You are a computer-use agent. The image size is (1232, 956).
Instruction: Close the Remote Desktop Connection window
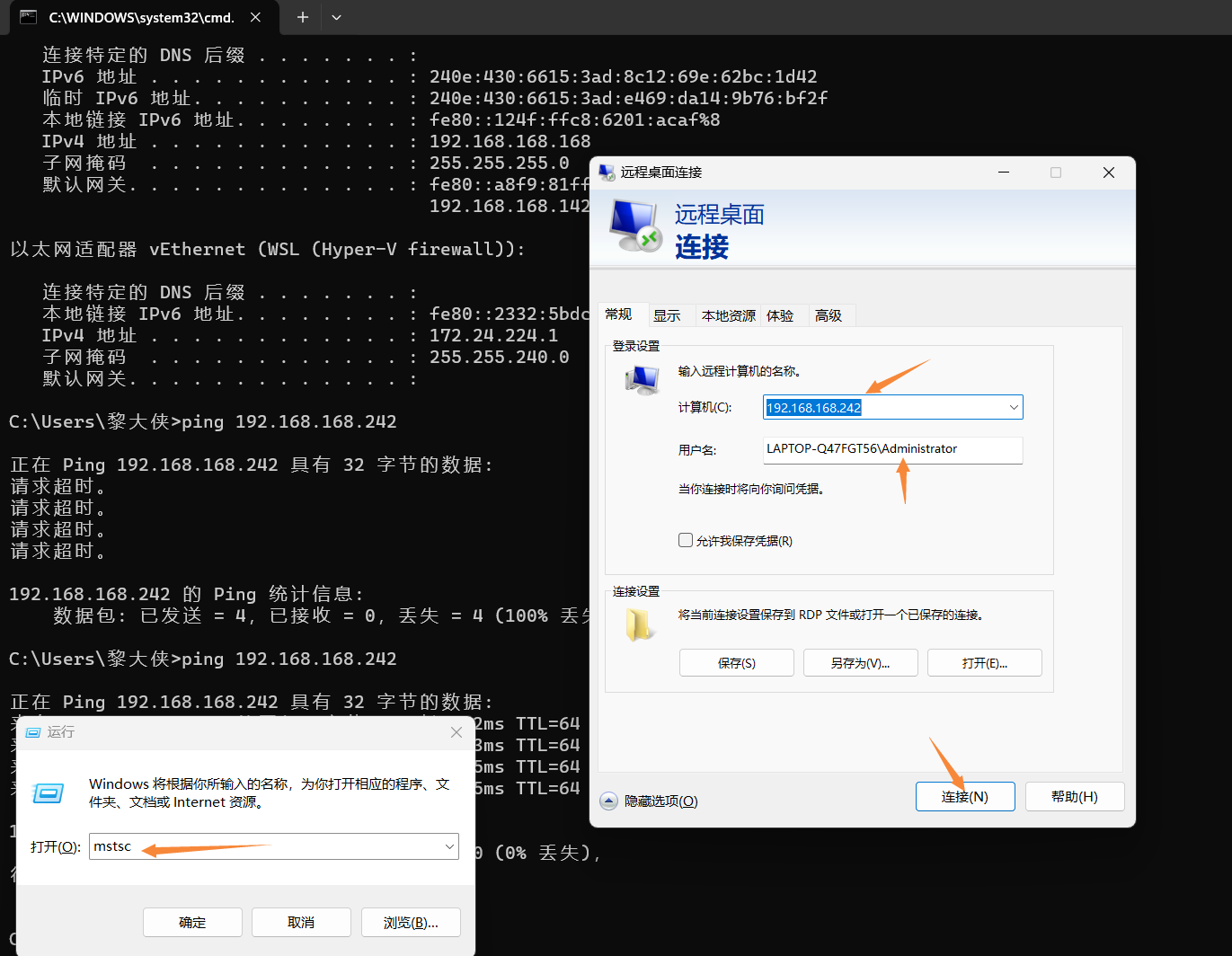(1109, 173)
